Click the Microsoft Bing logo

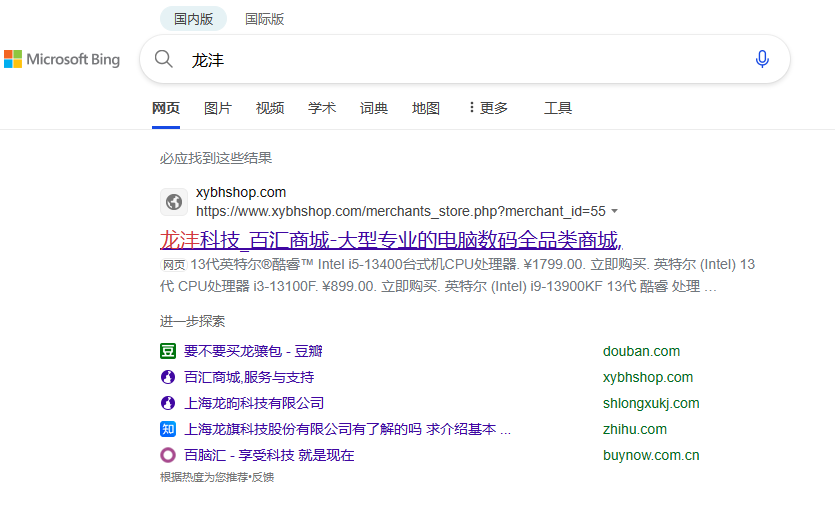[x=62, y=59]
